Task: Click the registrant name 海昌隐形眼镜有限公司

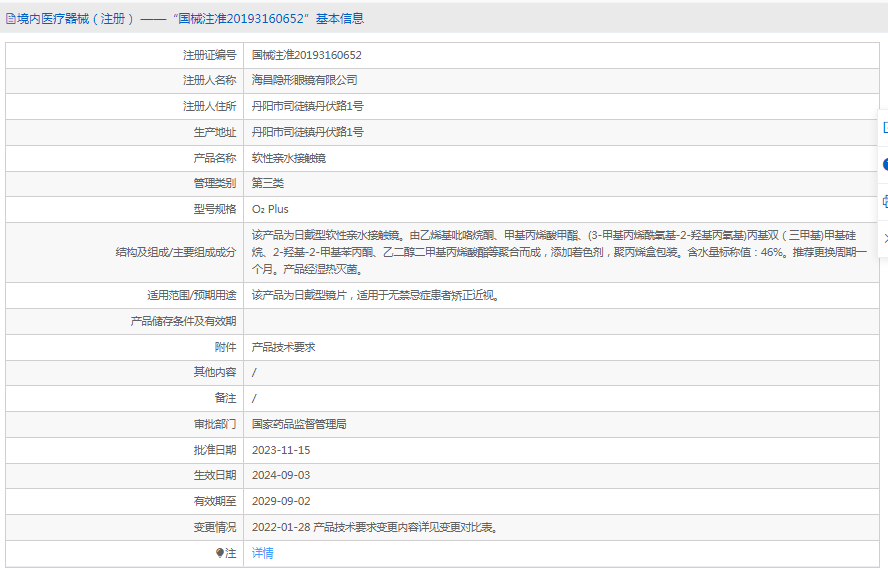Action: coord(304,80)
